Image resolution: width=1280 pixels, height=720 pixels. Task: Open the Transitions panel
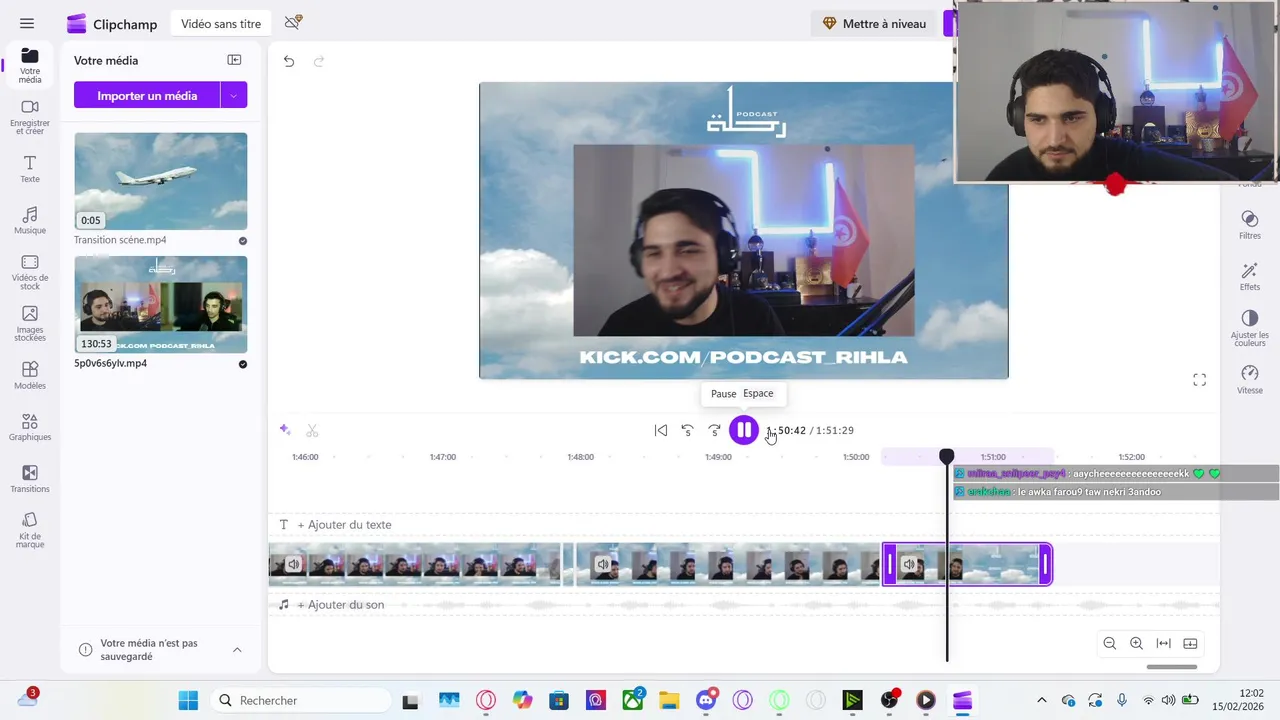tap(30, 479)
